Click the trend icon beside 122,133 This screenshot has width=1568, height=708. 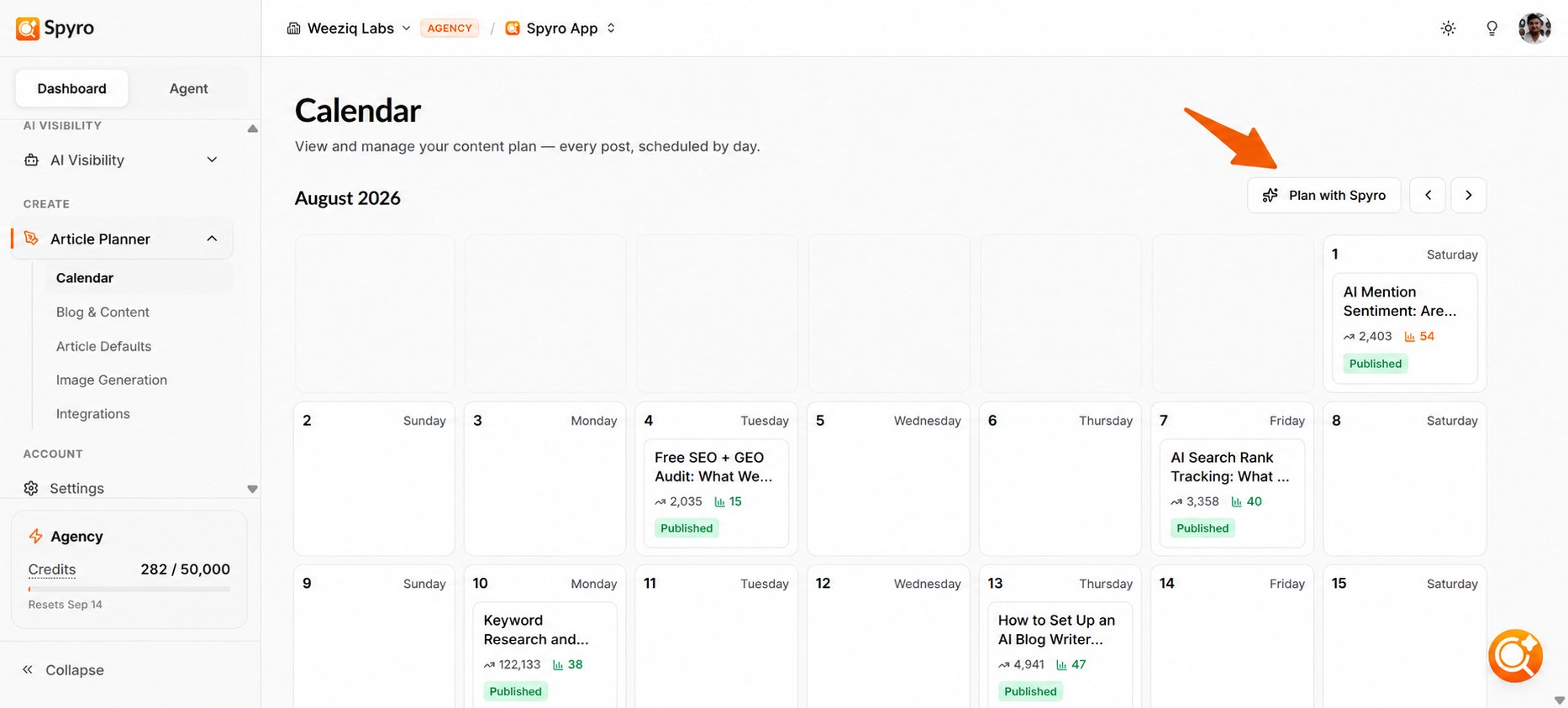(x=490, y=665)
